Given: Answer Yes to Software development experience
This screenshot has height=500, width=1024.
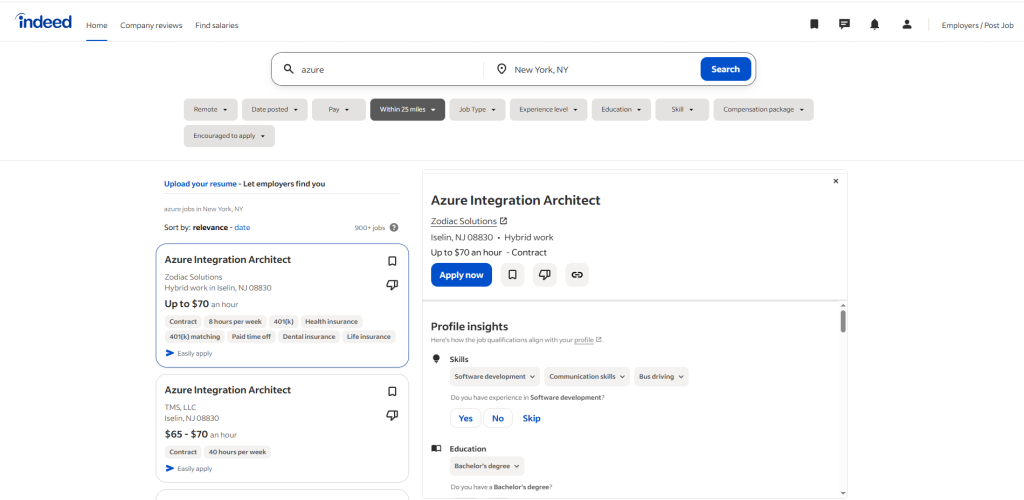Looking at the screenshot, I should pos(466,418).
